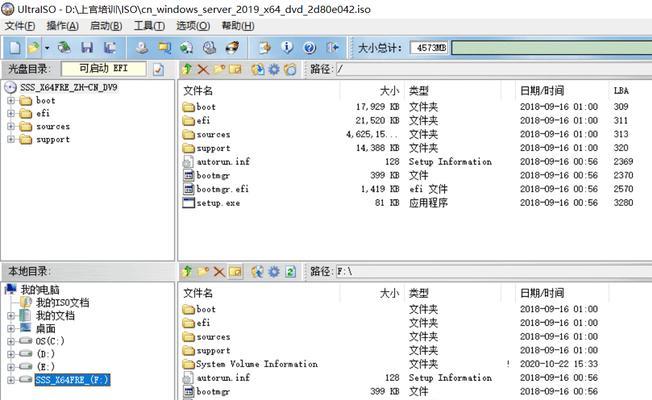Click the Help question mark icon

pyautogui.click(x=309, y=47)
